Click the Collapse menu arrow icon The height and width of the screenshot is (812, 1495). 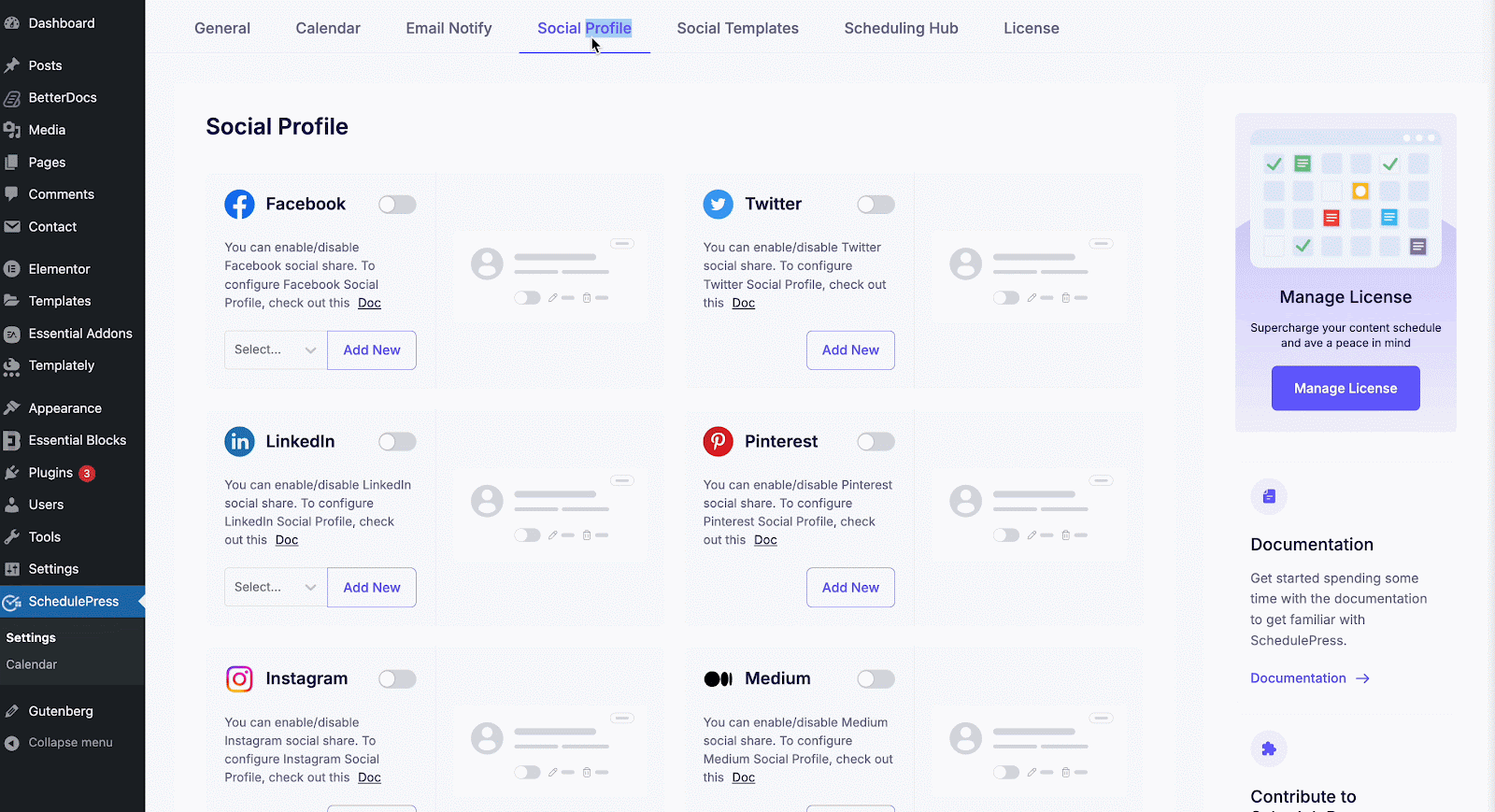(x=12, y=743)
